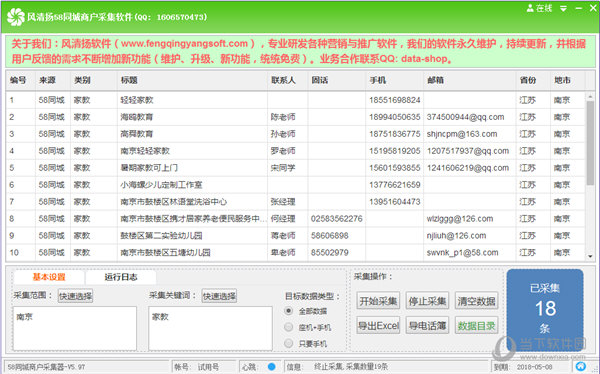Image resolution: width=600 pixels, height=374 pixels.
Task: Select 只要手机 radio option
Action: [289, 343]
